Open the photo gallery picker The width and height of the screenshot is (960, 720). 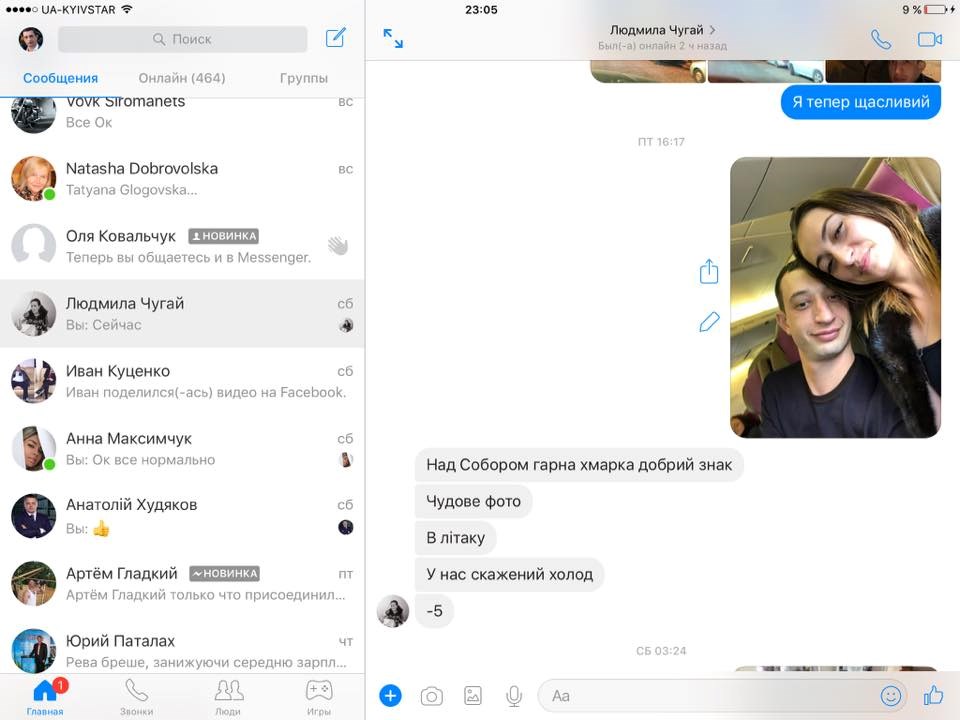coord(473,695)
